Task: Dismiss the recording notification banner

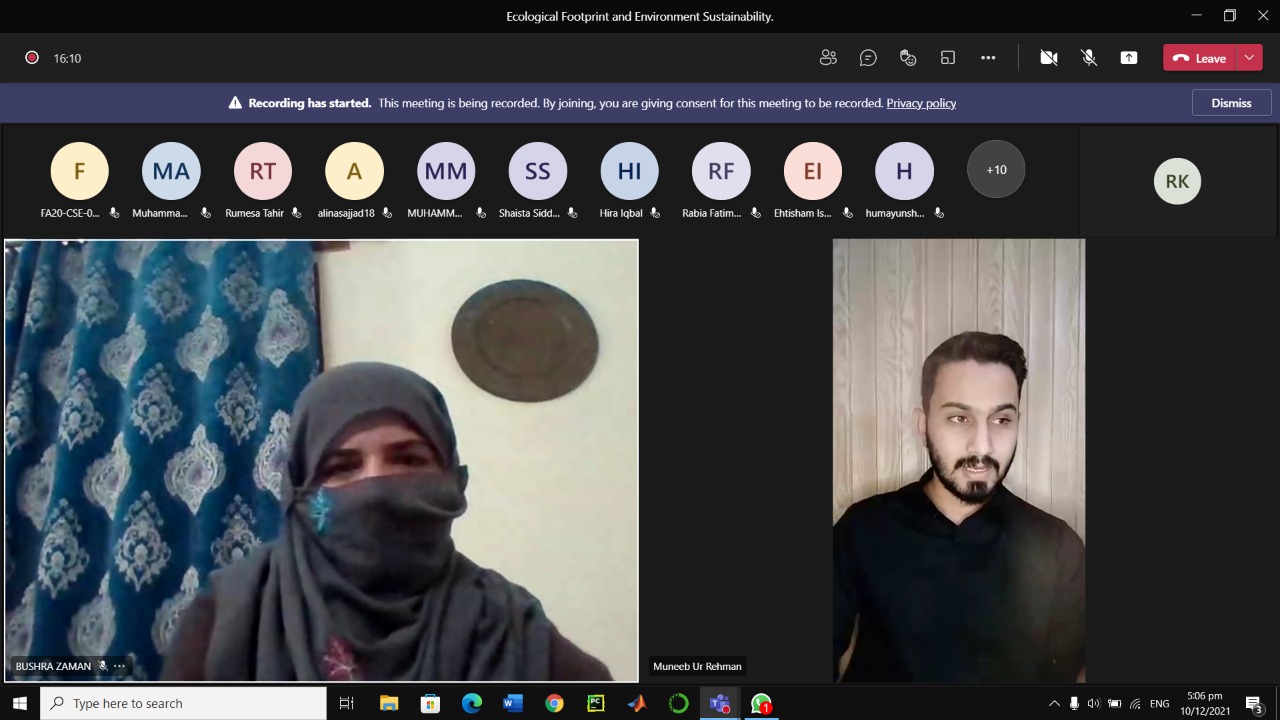Action: tap(1231, 103)
